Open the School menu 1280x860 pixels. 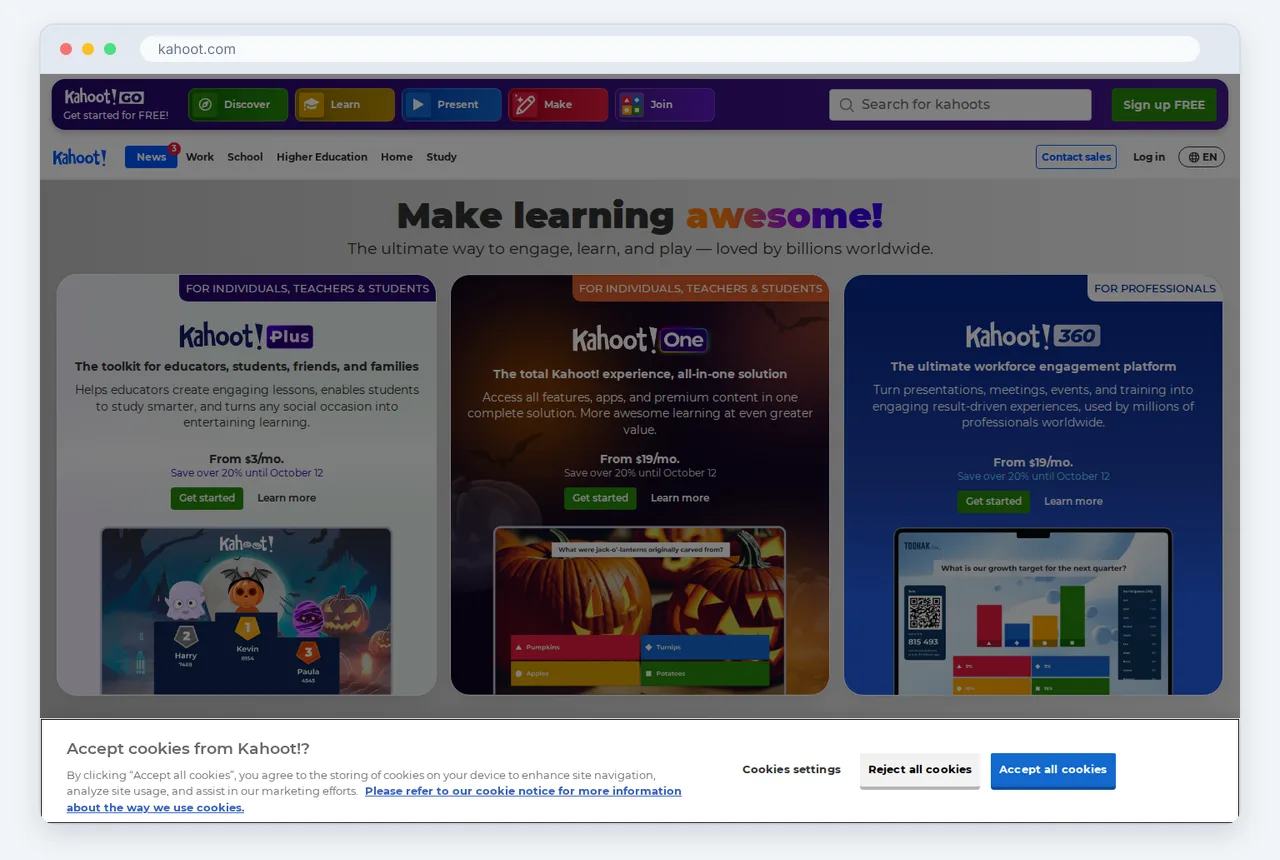[x=245, y=157]
